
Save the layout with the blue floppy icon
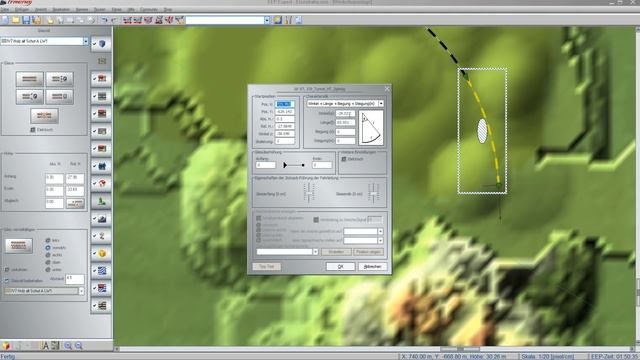coord(26,20)
